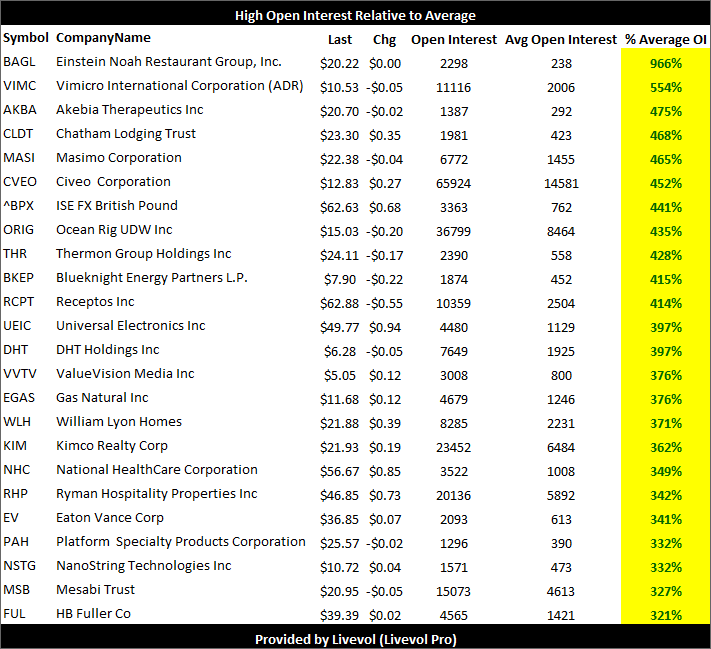Viewport: 711px width, 649px height.
Task: Click Blueknight Energy Partners L.P. name
Action: [x=152, y=278]
